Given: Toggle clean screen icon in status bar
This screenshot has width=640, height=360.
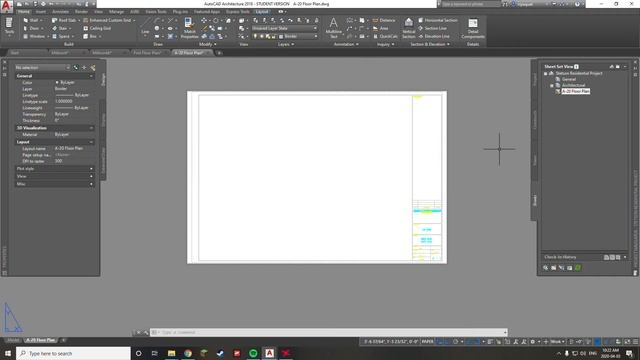Looking at the screenshot, I should coord(627,342).
